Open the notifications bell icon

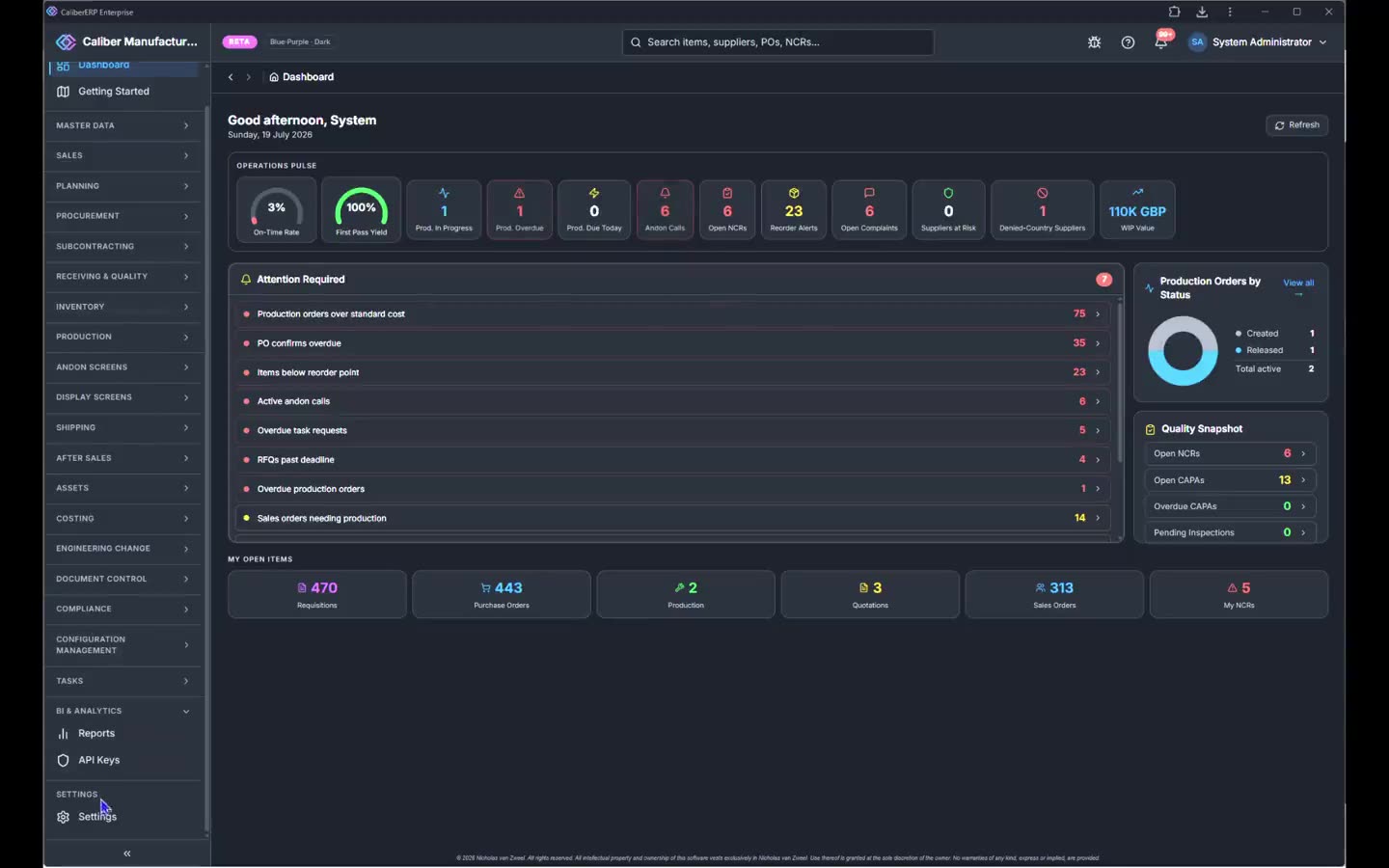[x=1161, y=42]
